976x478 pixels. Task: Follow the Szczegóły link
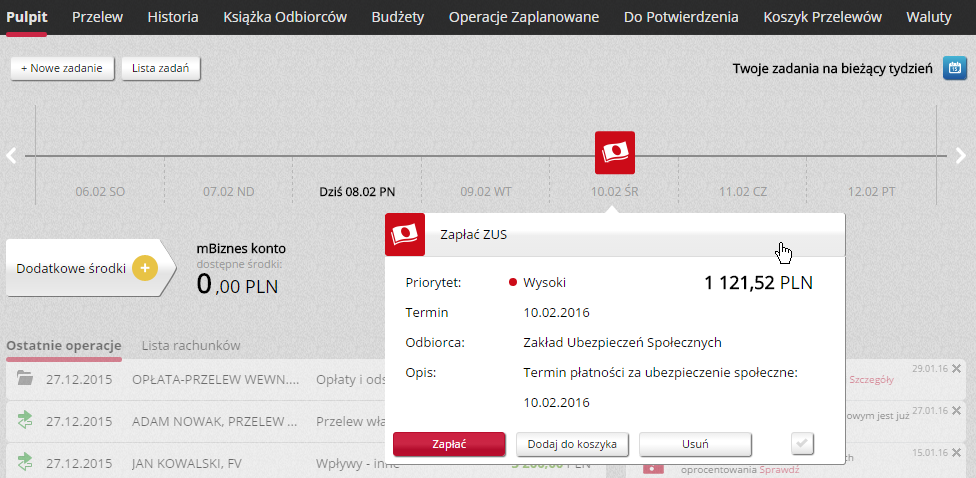[871, 380]
